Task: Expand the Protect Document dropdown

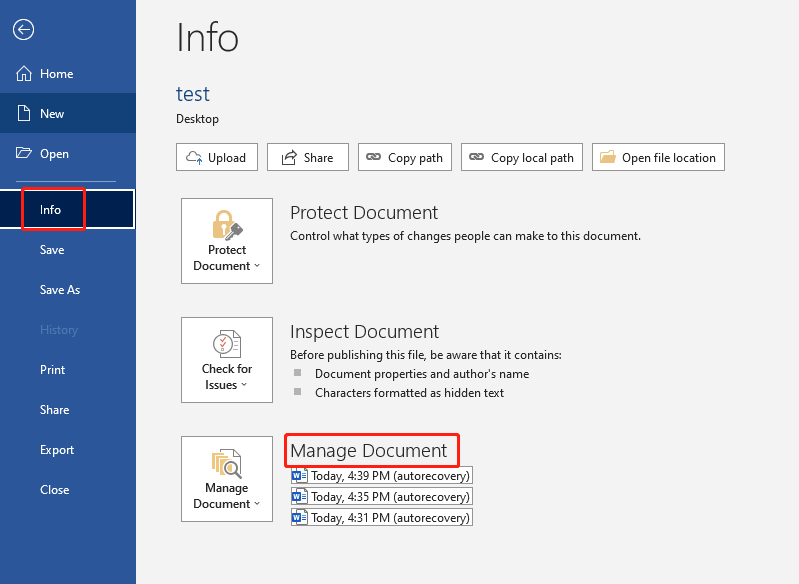Action: [x=226, y=241]
